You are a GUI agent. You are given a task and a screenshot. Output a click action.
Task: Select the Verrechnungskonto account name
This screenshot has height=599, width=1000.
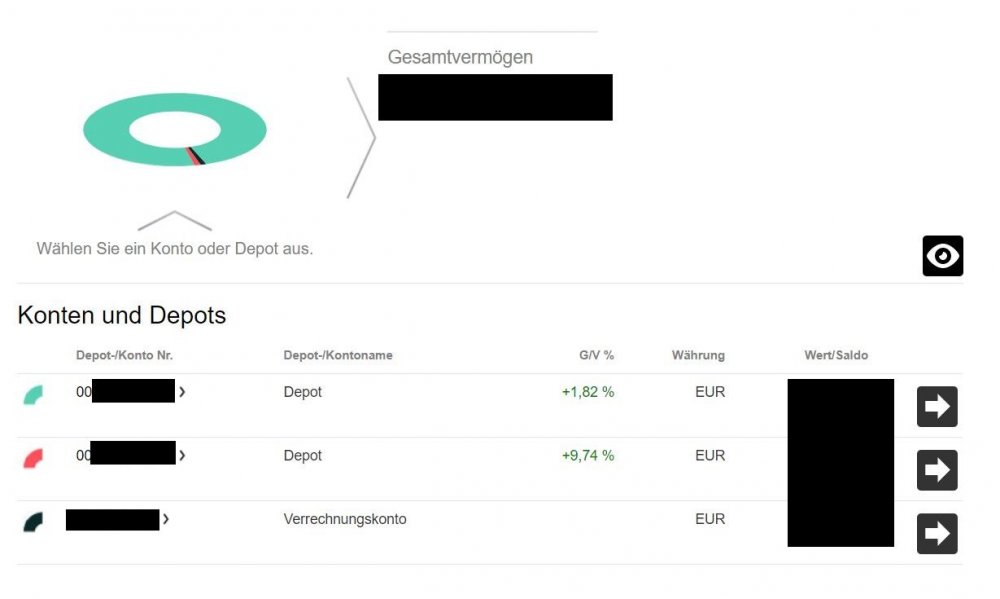click(x=345, y=519)
